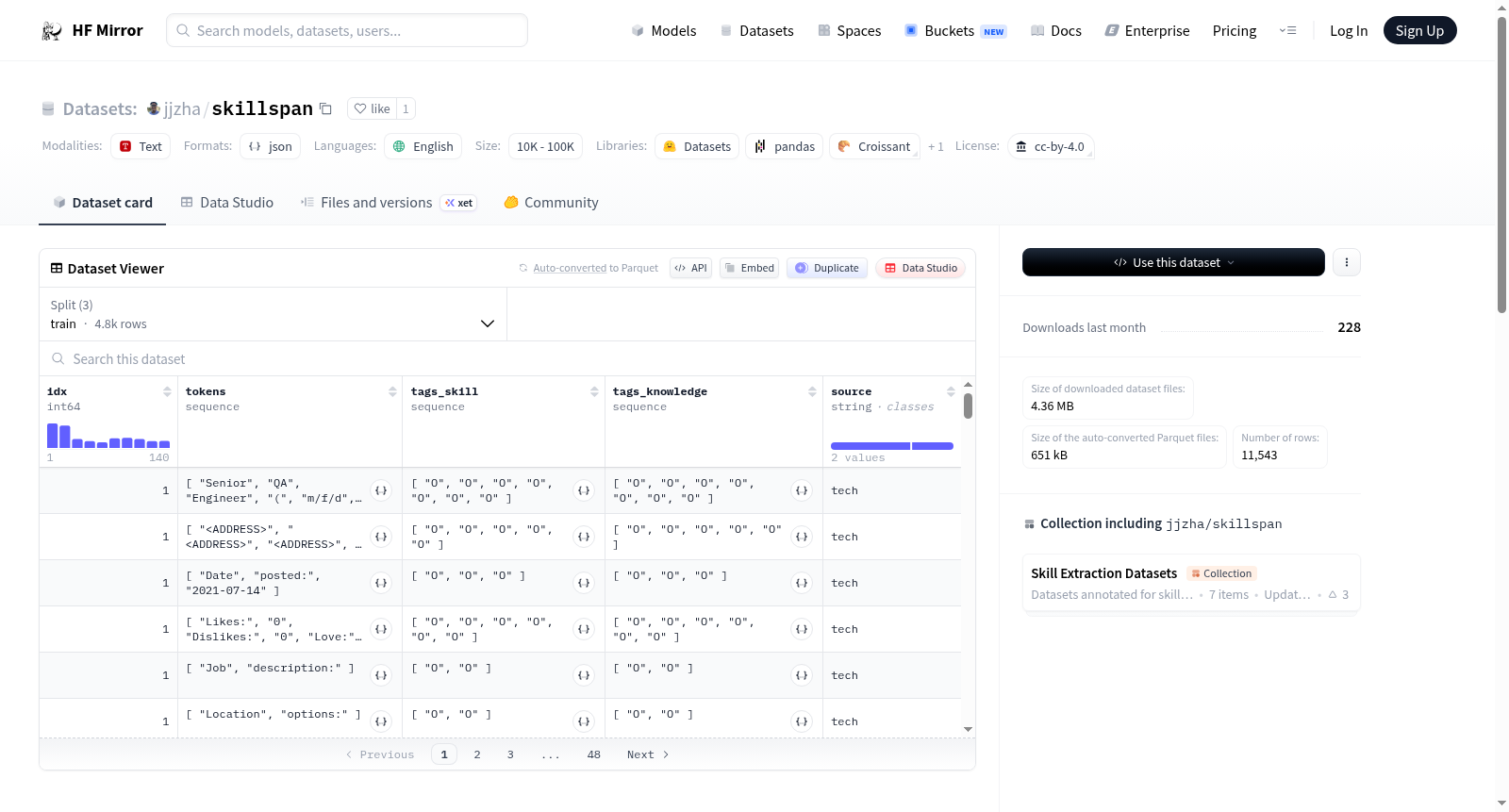The width and height of the screenshot is (1509, 812).
Task: Open Data Studio from viewer header
Action: (x=920, y=268)
